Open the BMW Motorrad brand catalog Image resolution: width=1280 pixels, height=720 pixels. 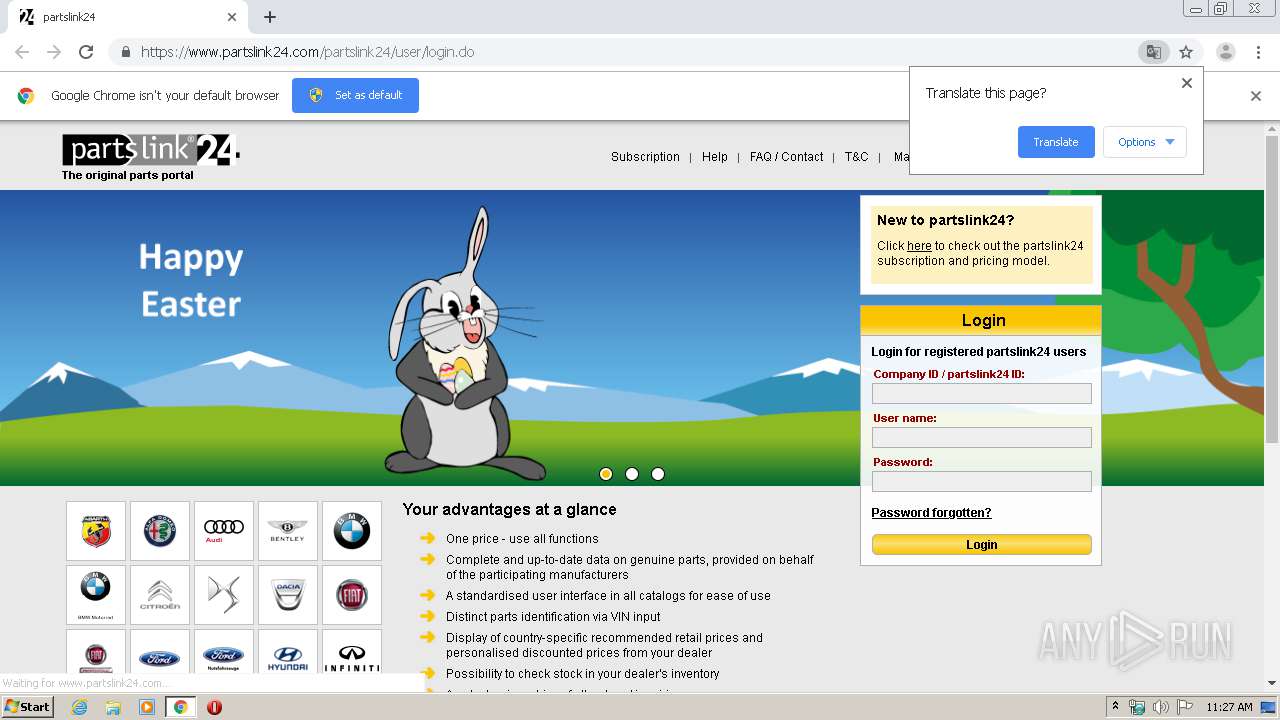click(x=96, y=595)
